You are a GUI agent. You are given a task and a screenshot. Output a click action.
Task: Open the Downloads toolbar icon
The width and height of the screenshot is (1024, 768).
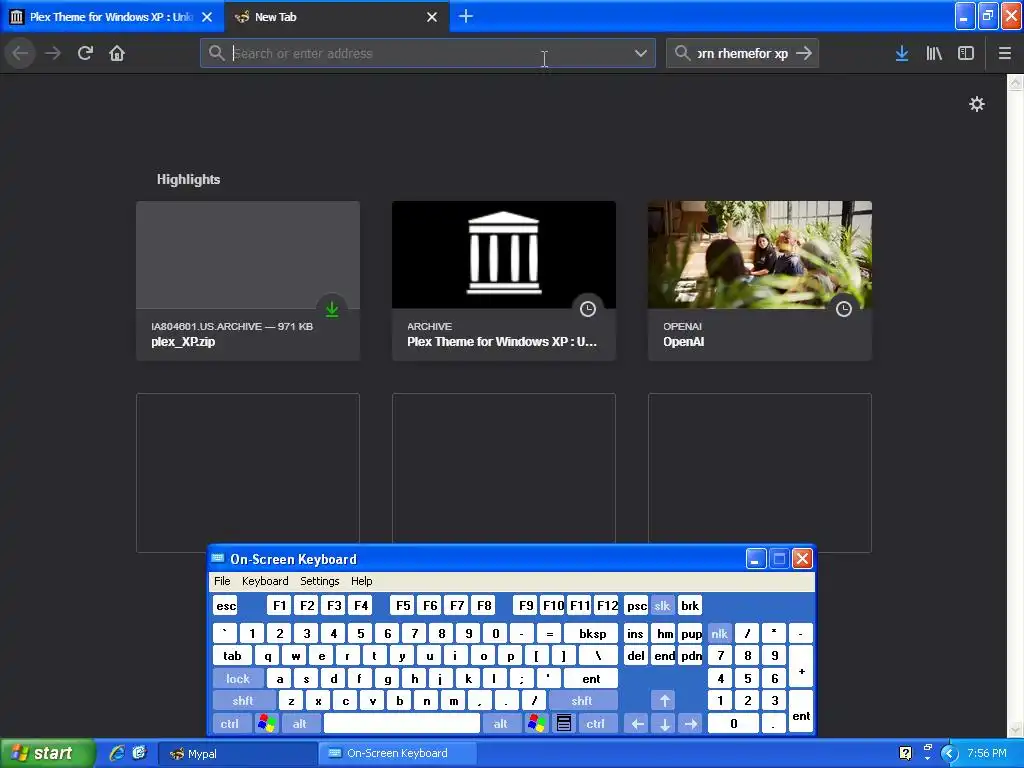[902, 53]
